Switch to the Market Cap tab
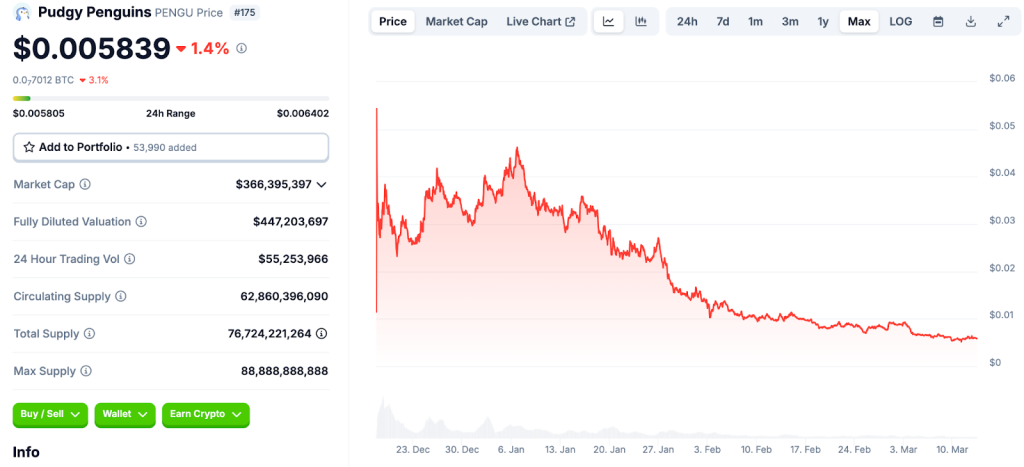 456,21
